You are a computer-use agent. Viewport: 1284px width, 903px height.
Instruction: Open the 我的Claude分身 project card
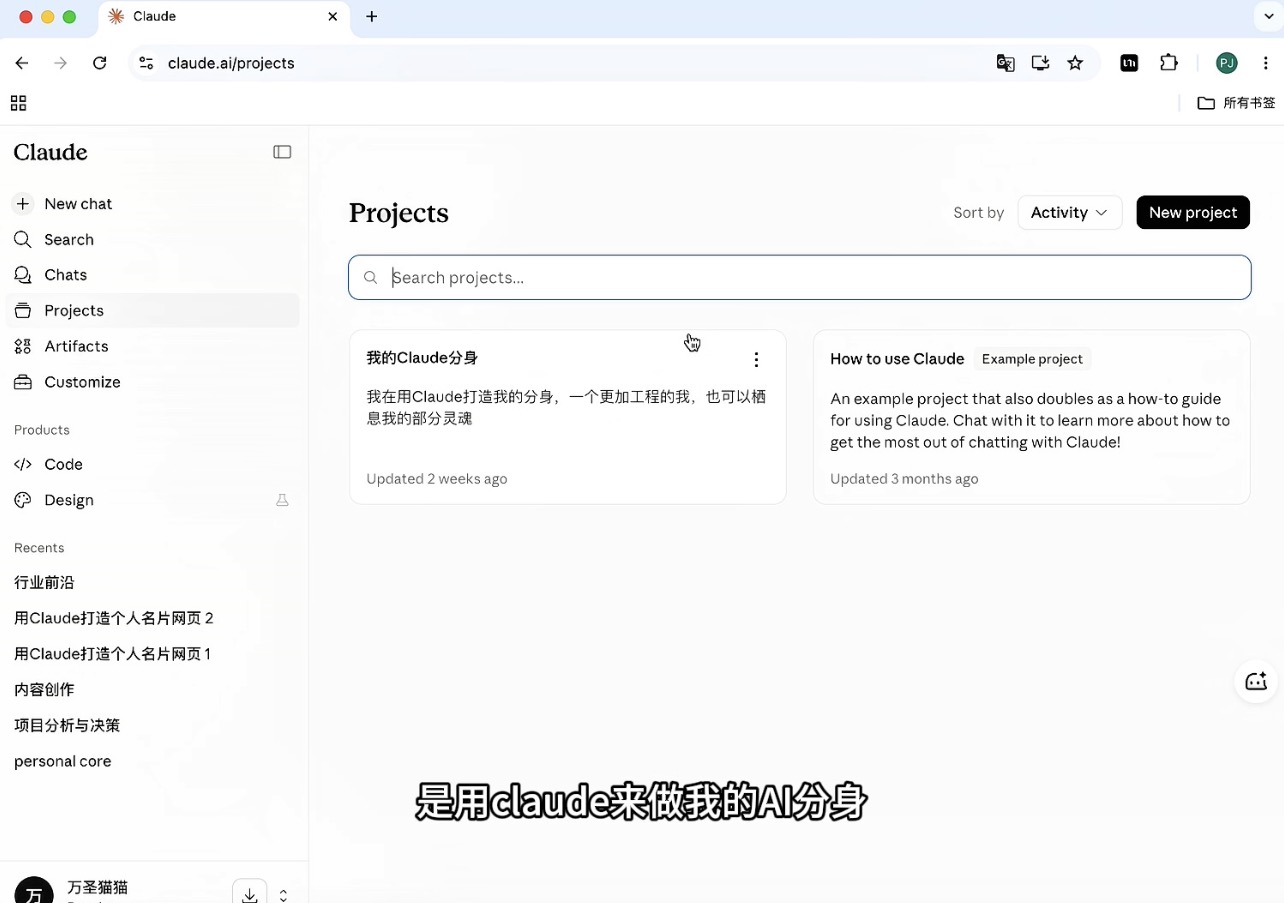pos(568,417)
